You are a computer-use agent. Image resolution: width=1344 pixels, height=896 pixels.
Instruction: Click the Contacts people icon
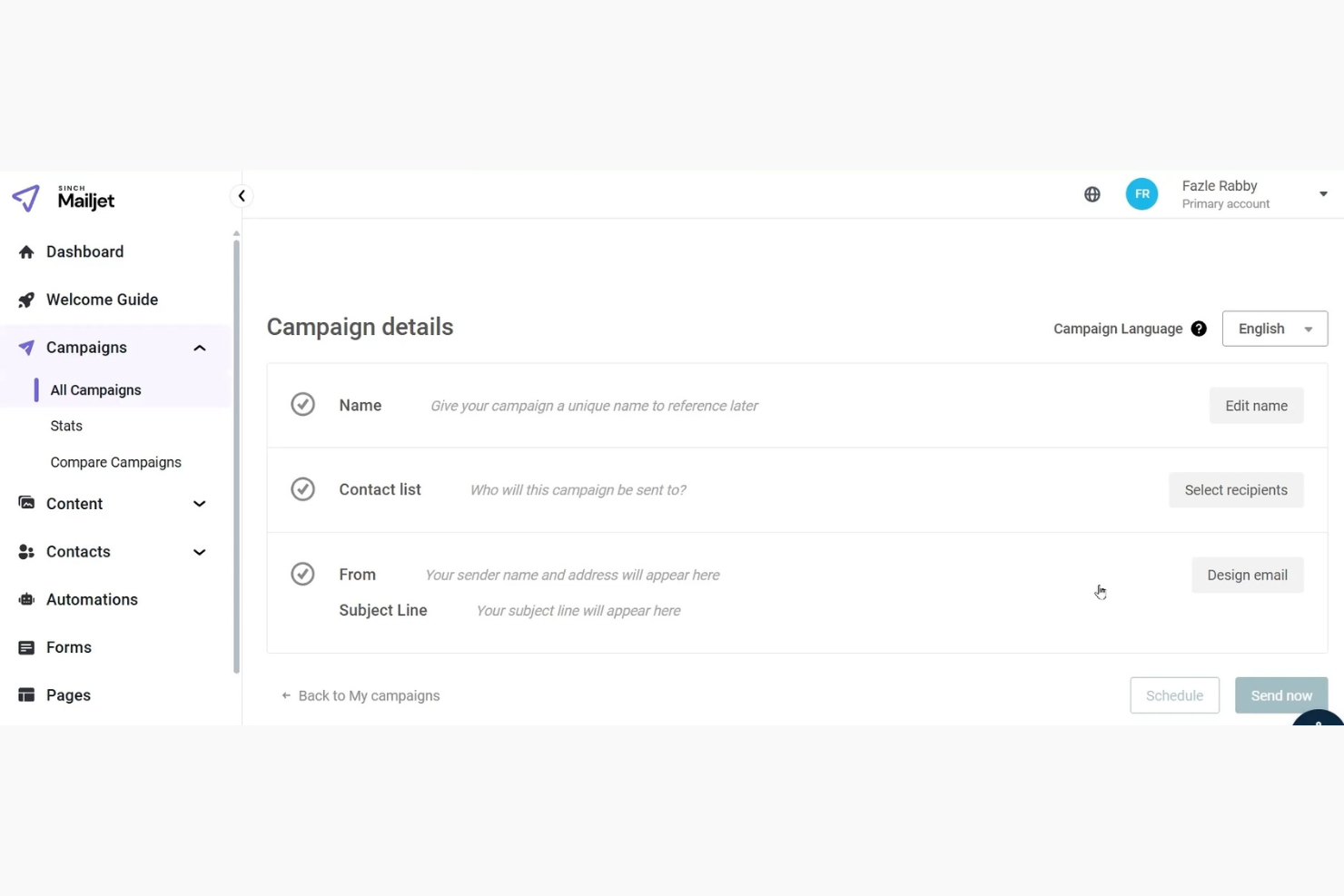26,551
